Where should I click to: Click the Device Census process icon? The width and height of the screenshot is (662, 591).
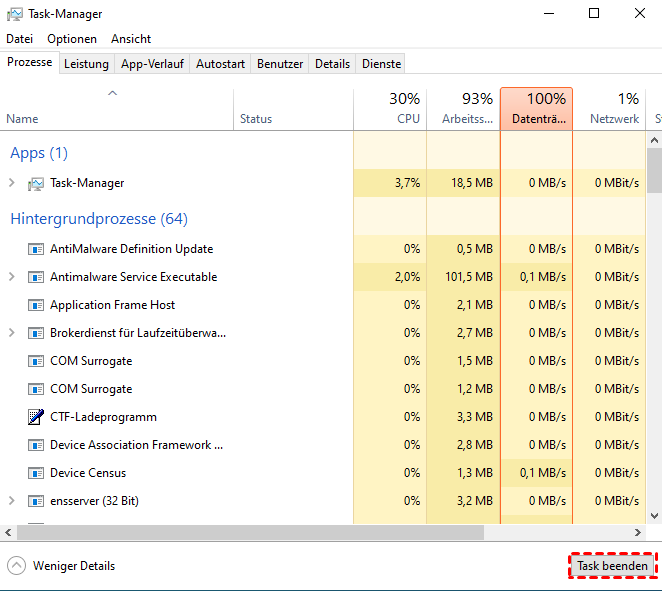[36, 473]
